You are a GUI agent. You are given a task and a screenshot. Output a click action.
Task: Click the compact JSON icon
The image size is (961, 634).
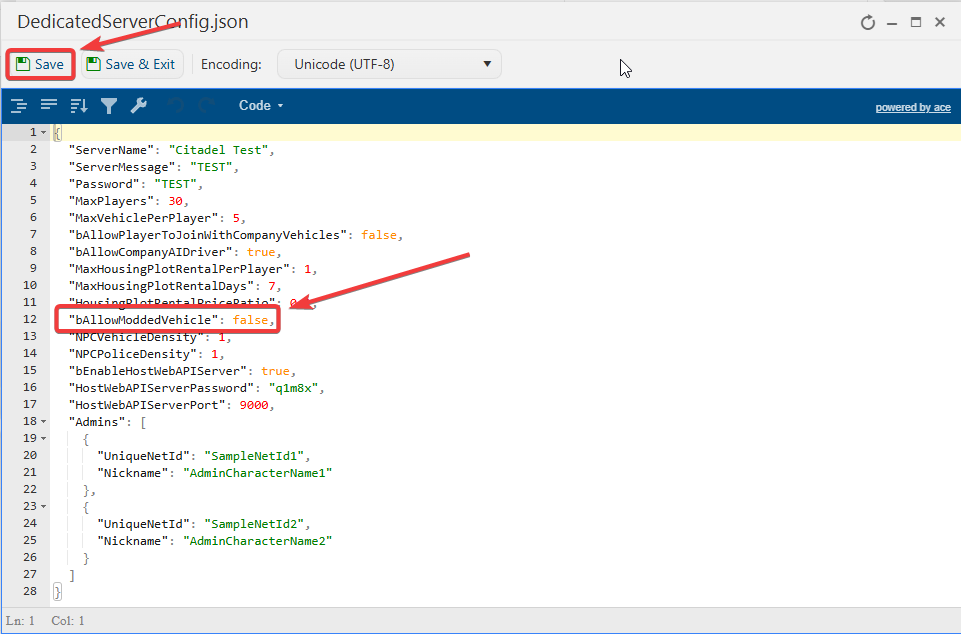coord(49,105)
